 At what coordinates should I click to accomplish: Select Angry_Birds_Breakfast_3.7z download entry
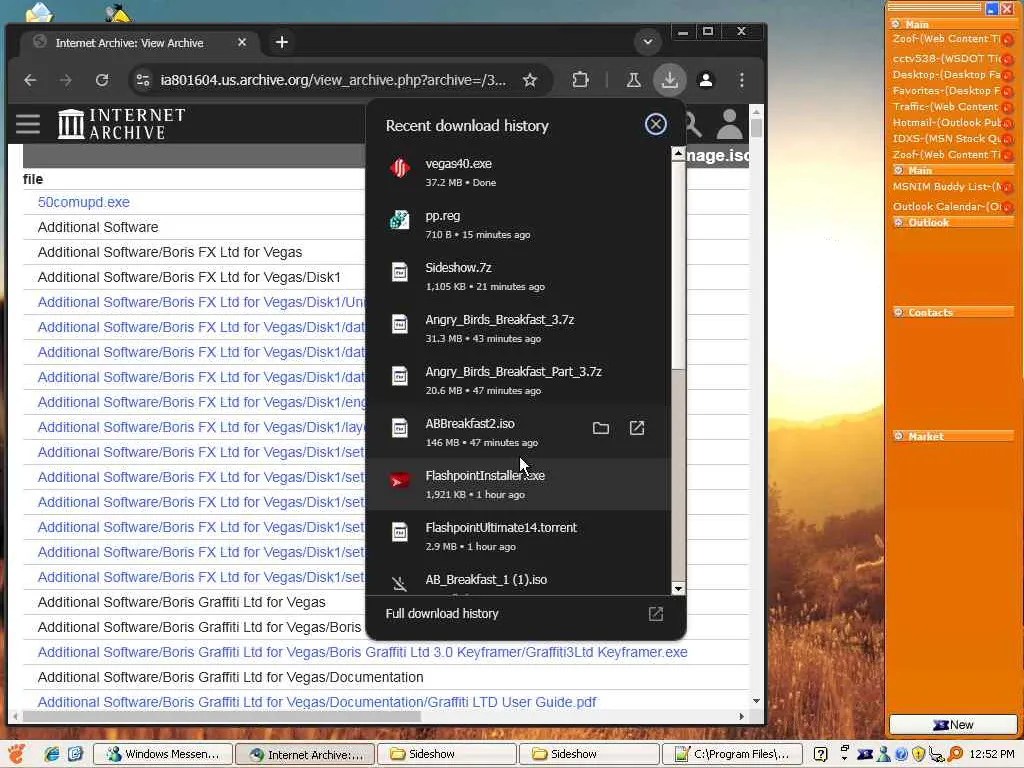[519, 328]
